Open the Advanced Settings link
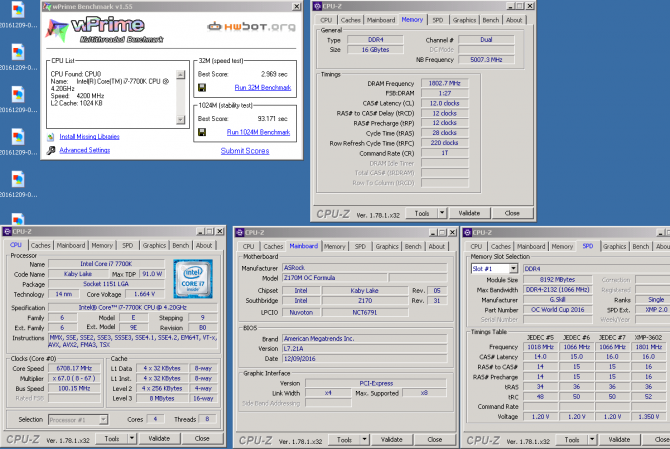 pyautogui.click(x=85, y=150)
